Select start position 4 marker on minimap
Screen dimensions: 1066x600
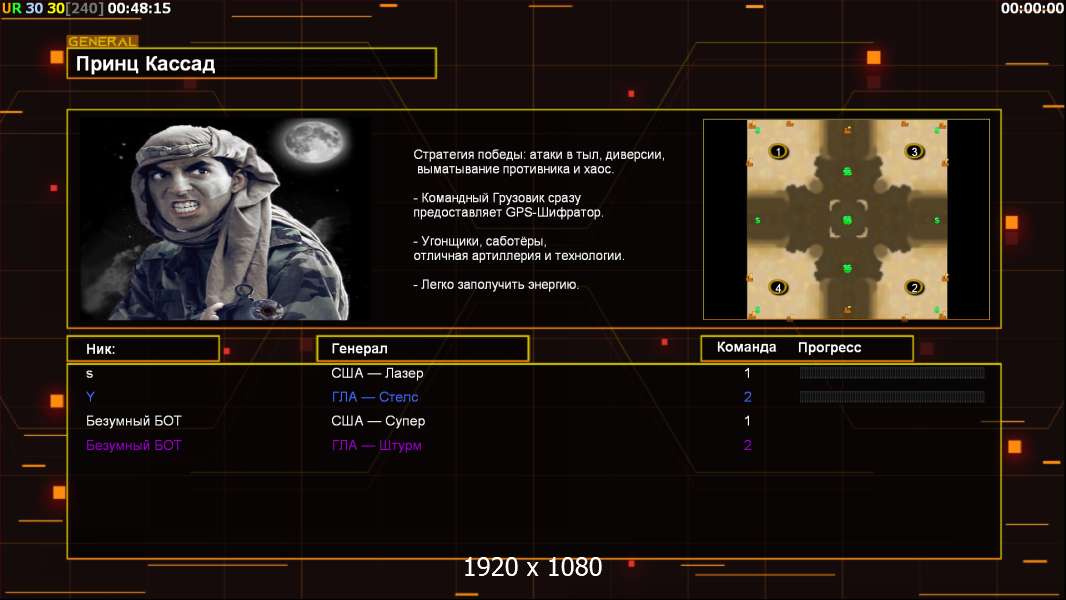click(779, 288)
